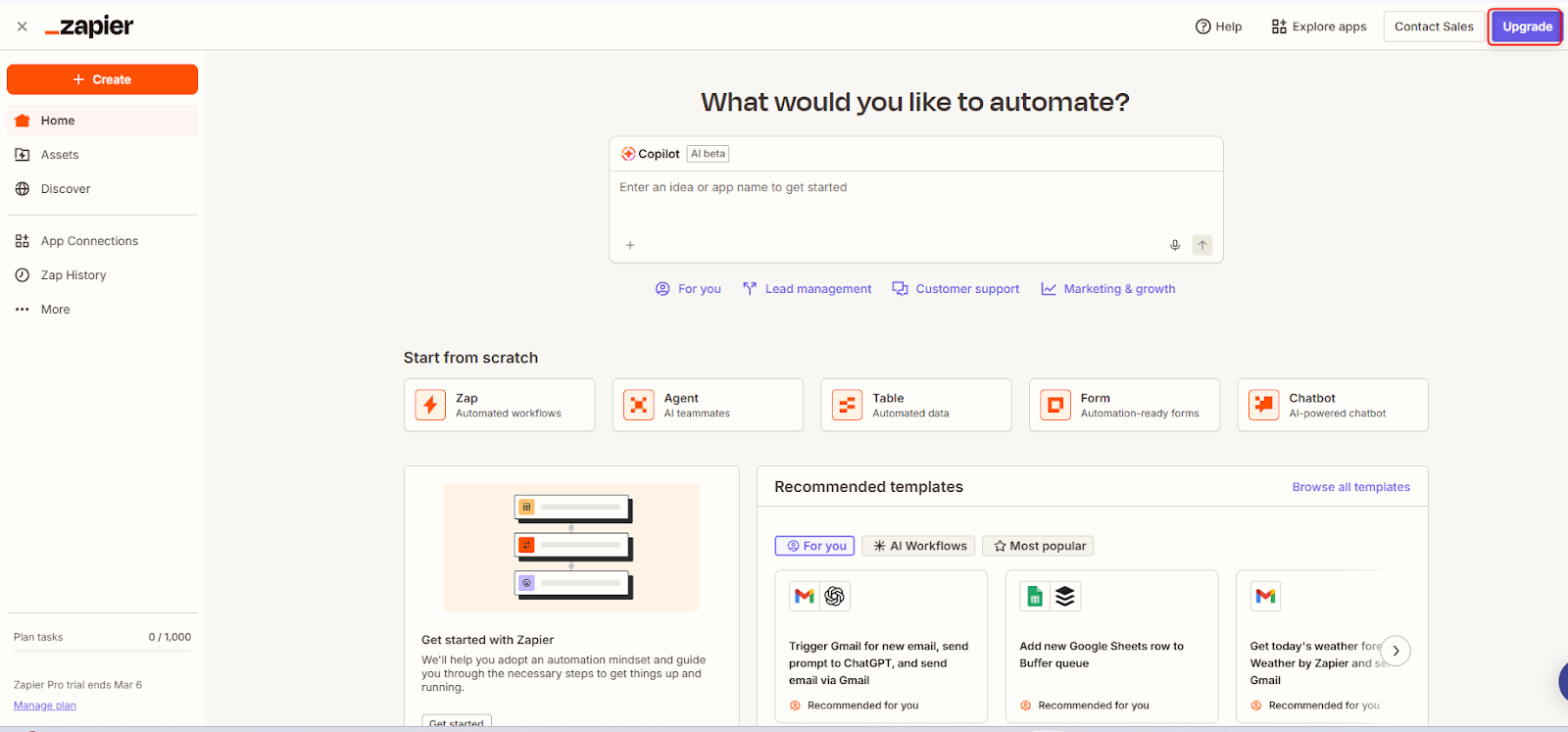Go to App Connections

pos(102,241)
